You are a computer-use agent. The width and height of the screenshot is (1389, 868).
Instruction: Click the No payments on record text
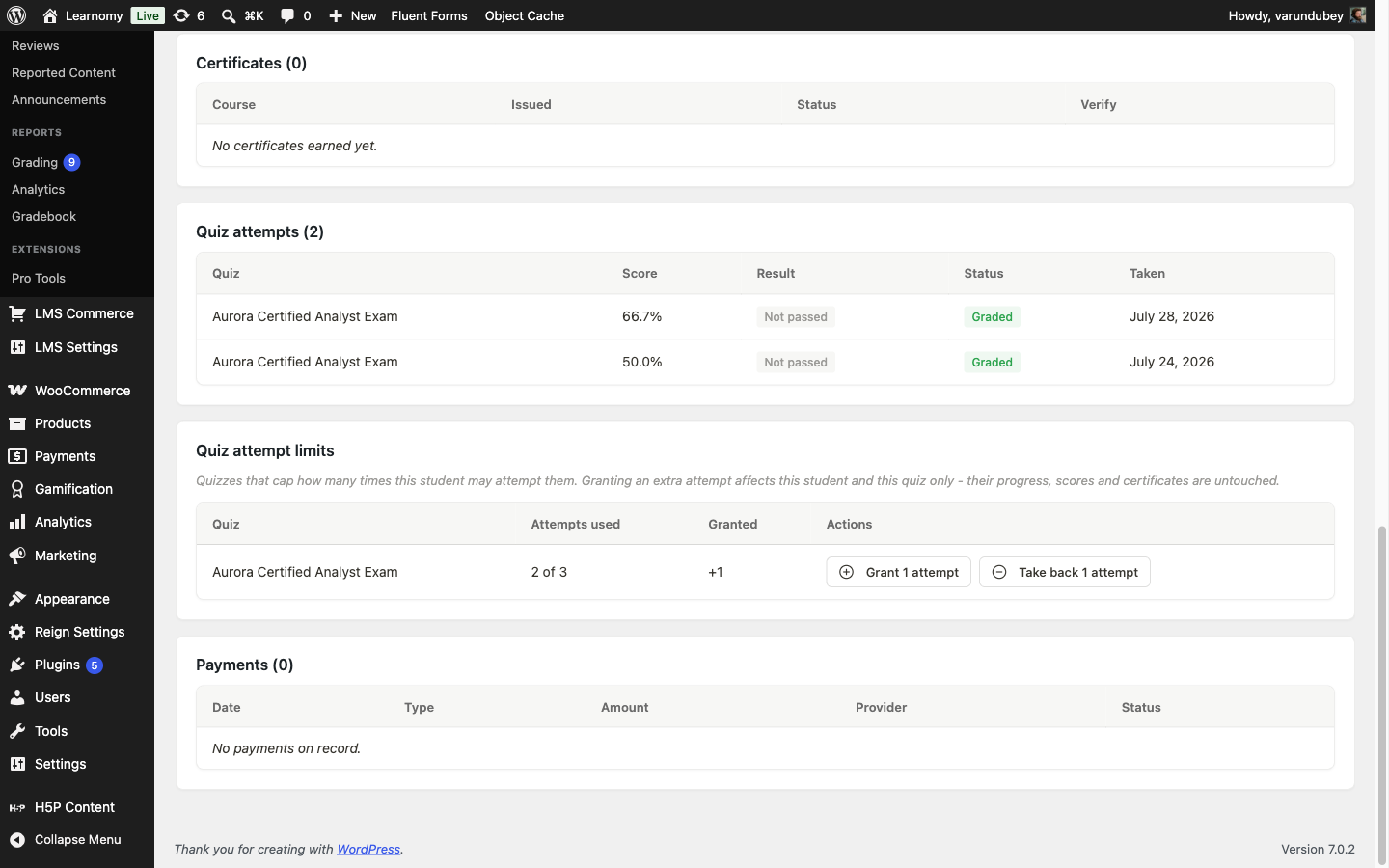tap(286, 748)
